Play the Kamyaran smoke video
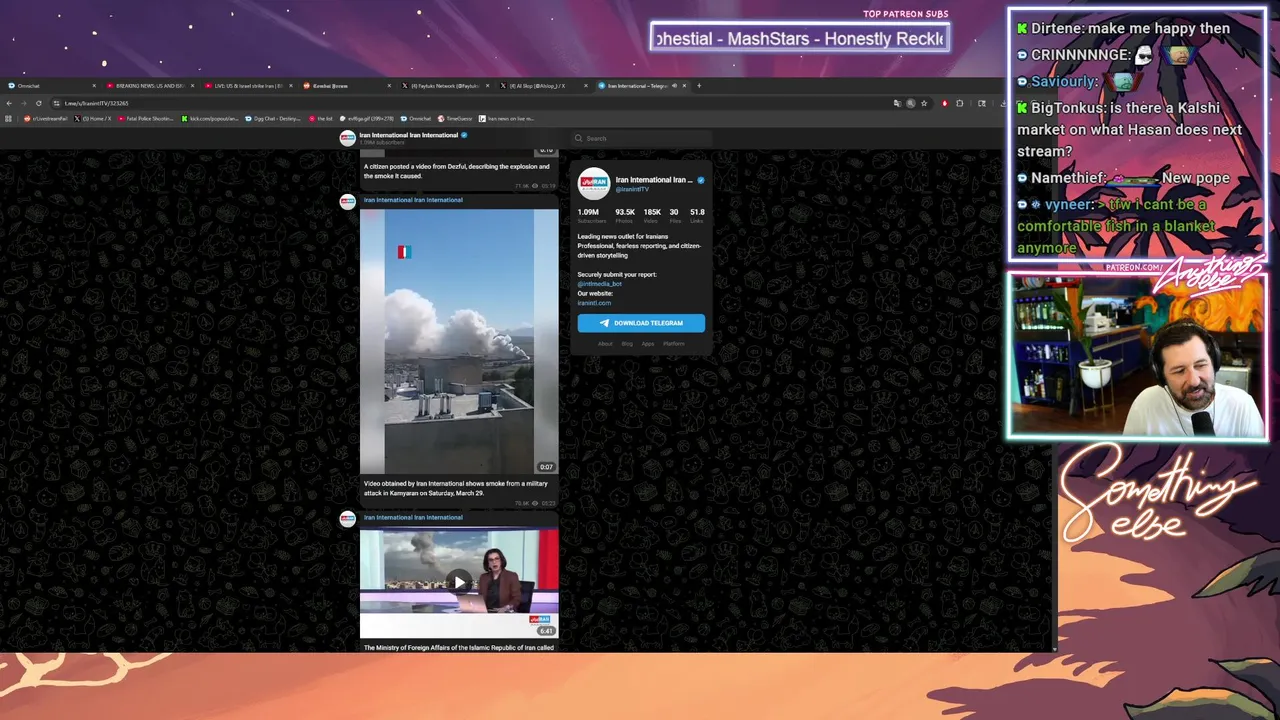This screenshot has height=720, width=1280. [459, 341]
